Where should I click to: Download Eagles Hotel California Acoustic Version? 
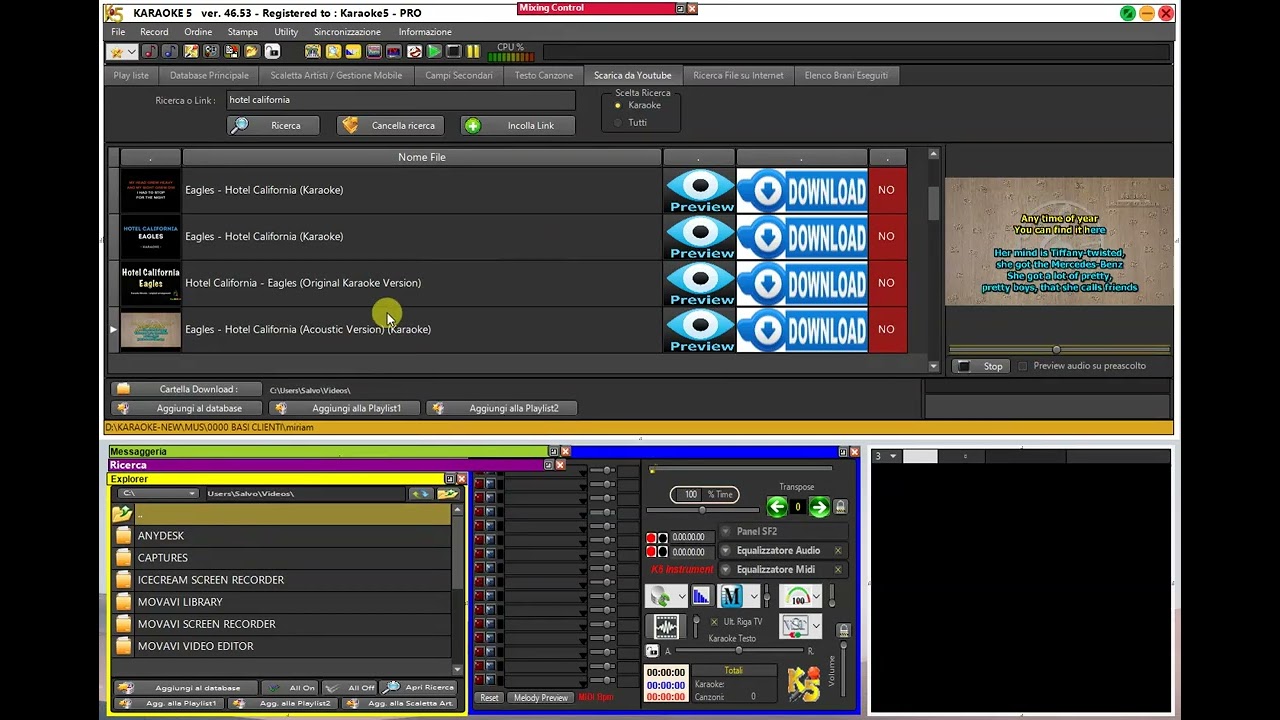click(802, 329)
